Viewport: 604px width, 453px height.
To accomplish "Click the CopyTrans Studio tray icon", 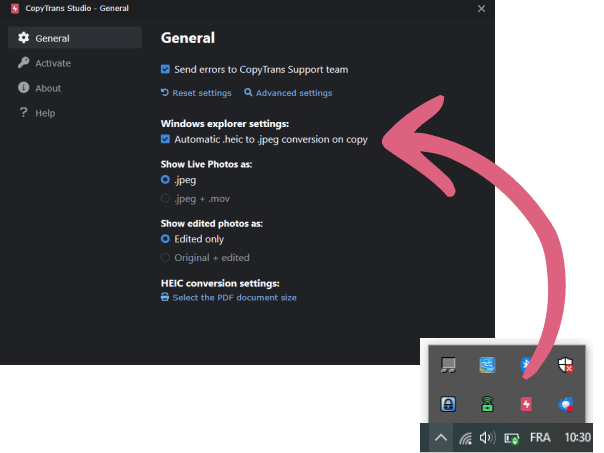I will coord(526,404).
